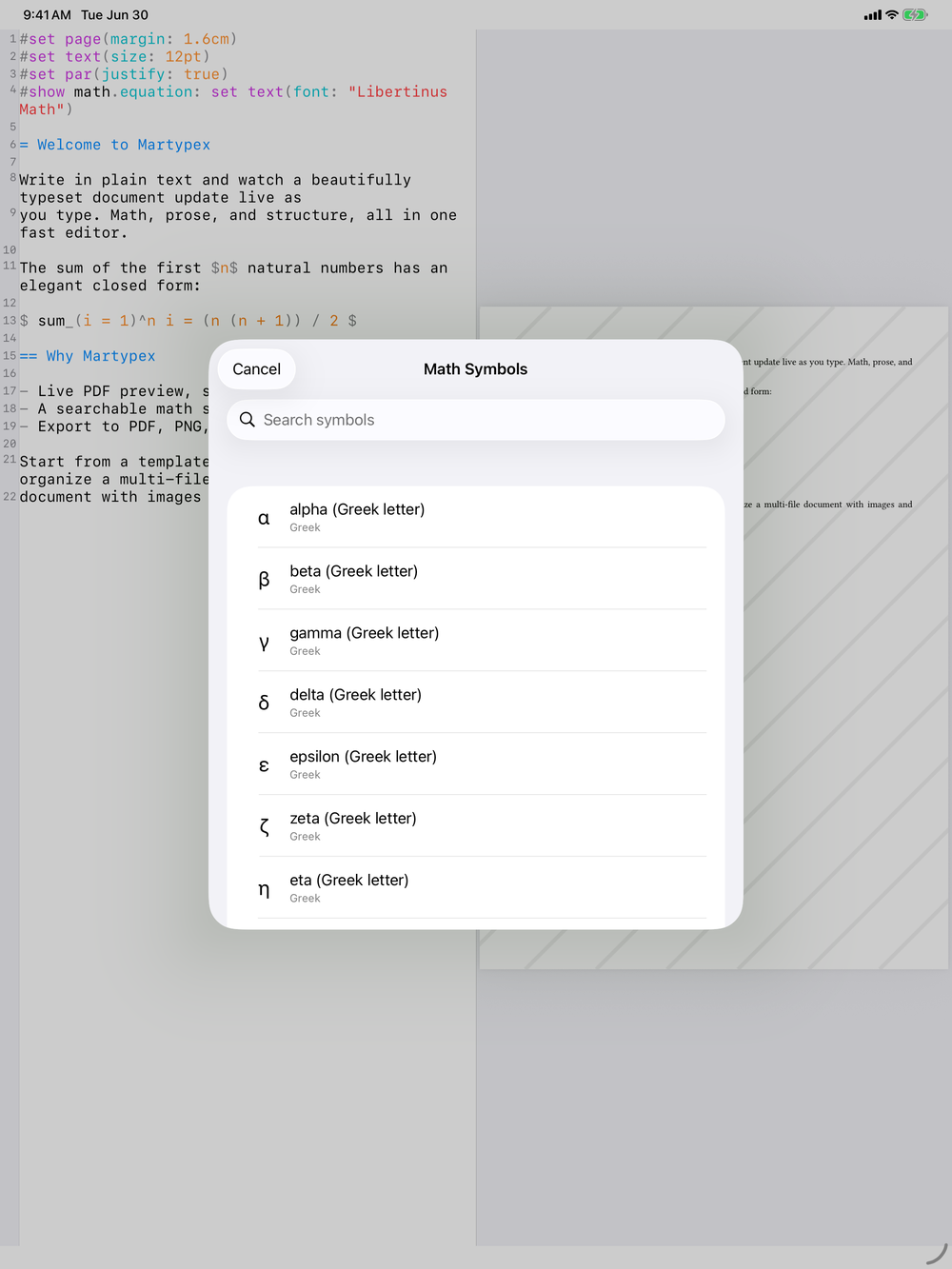This screenshot has width=952, height=1269.
Task: Tap the γ glyph icon
Action: pos(264,643)
